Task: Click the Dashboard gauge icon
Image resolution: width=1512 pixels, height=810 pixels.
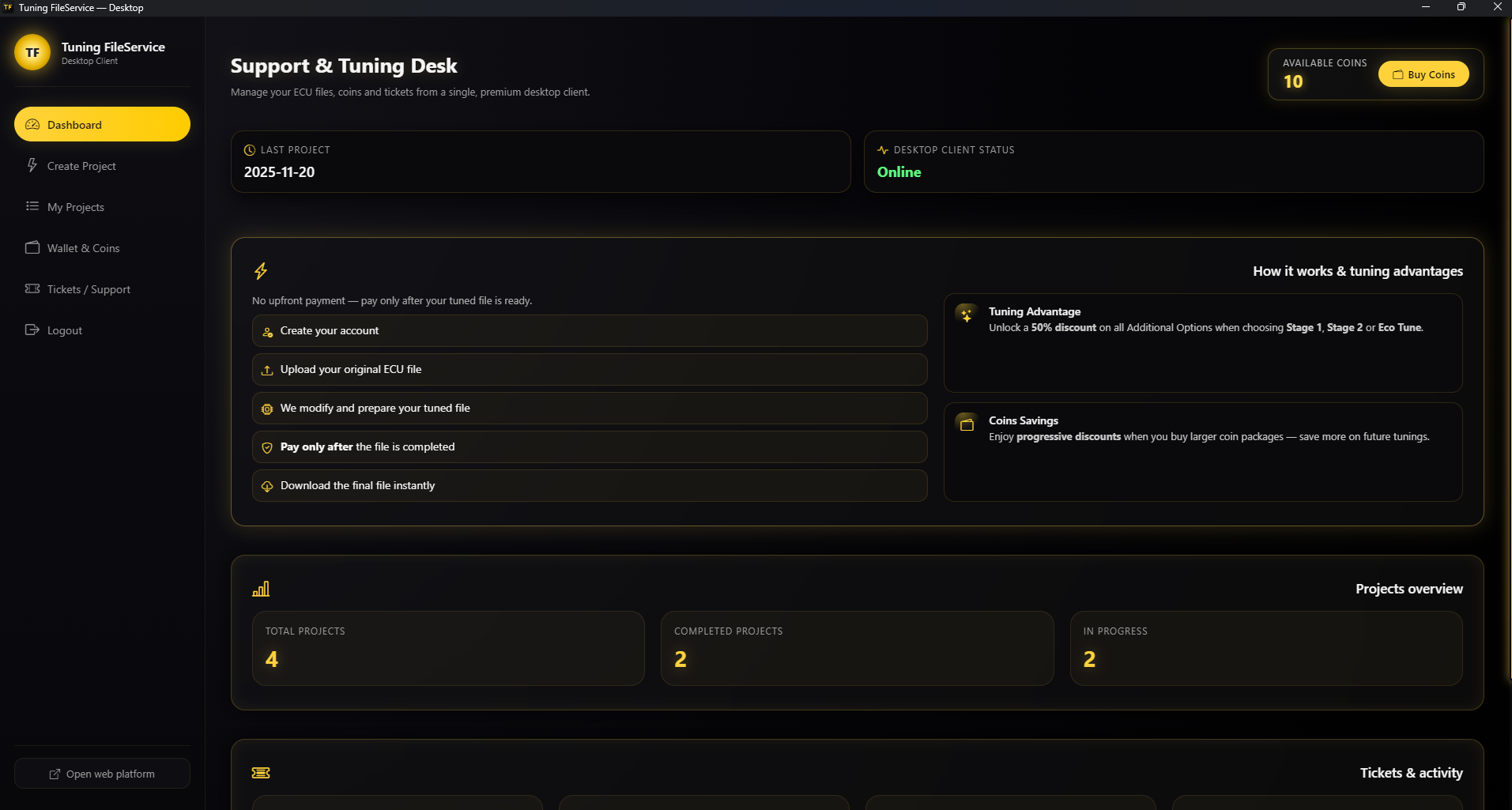Action: [32, 125]
